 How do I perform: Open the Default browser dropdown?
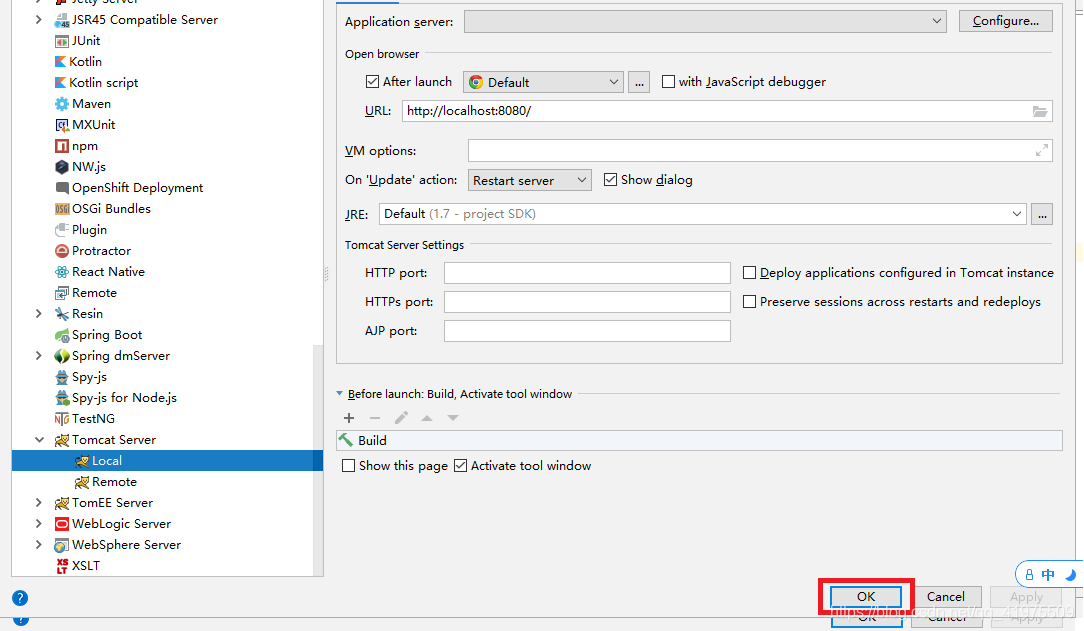(x=543, y=82)
